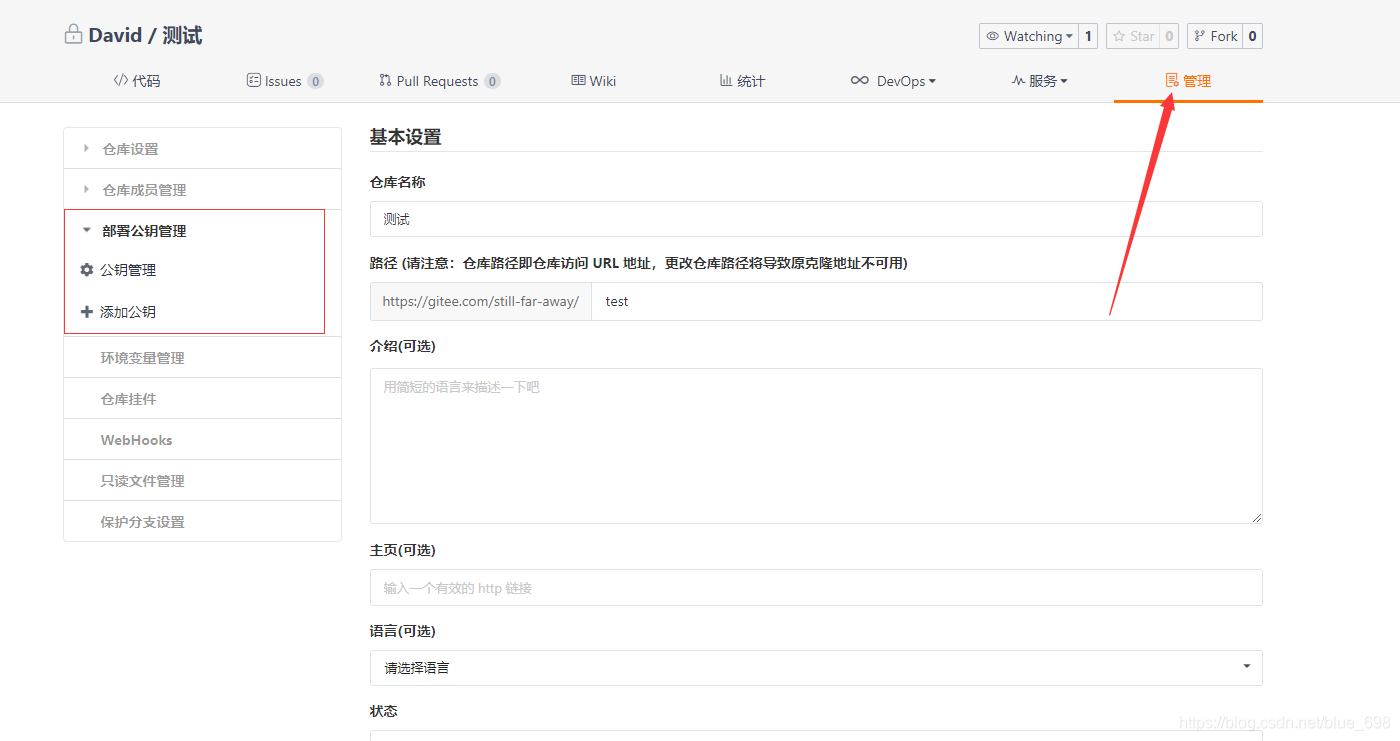
Task: Open 只读文件管理 settings
Action: coord(202,481)
